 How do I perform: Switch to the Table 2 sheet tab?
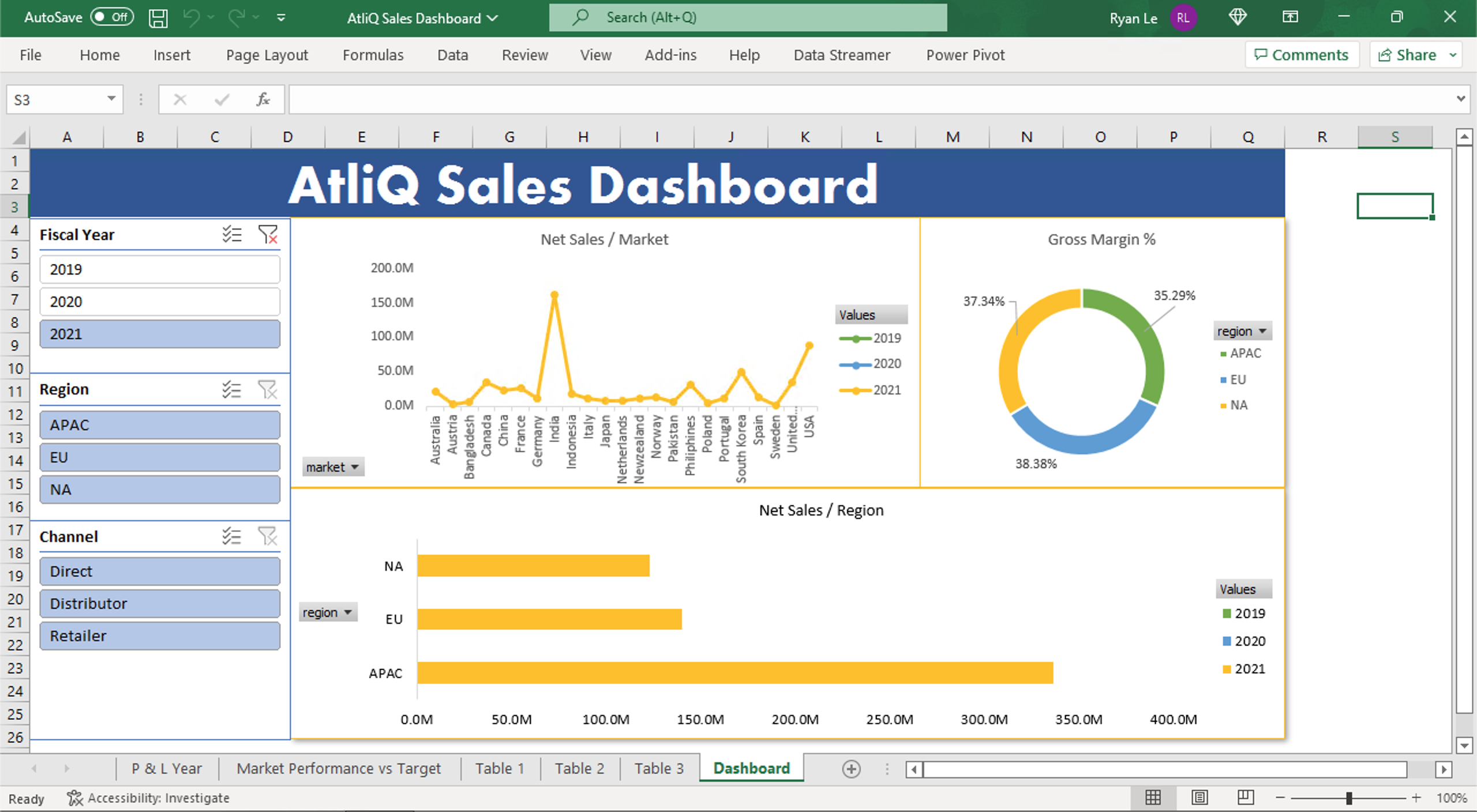(x=579, y=769)
